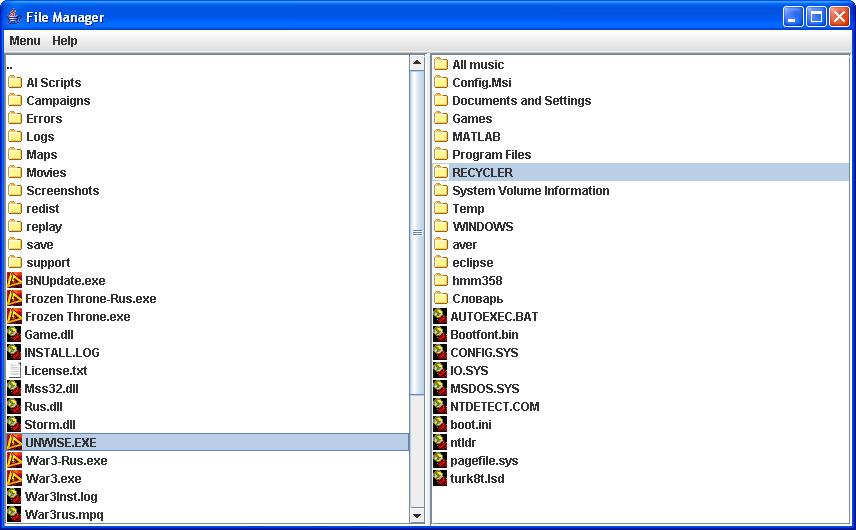Select the Config.Msi folder icon
This screenshot has width=856, height=530.
coord(441,82)
